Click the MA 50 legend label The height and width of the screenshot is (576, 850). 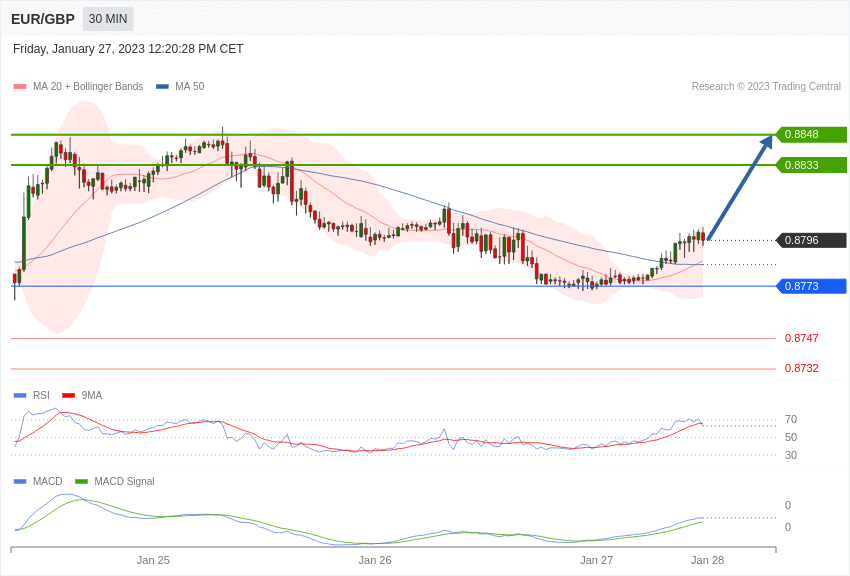click(190, 87)
